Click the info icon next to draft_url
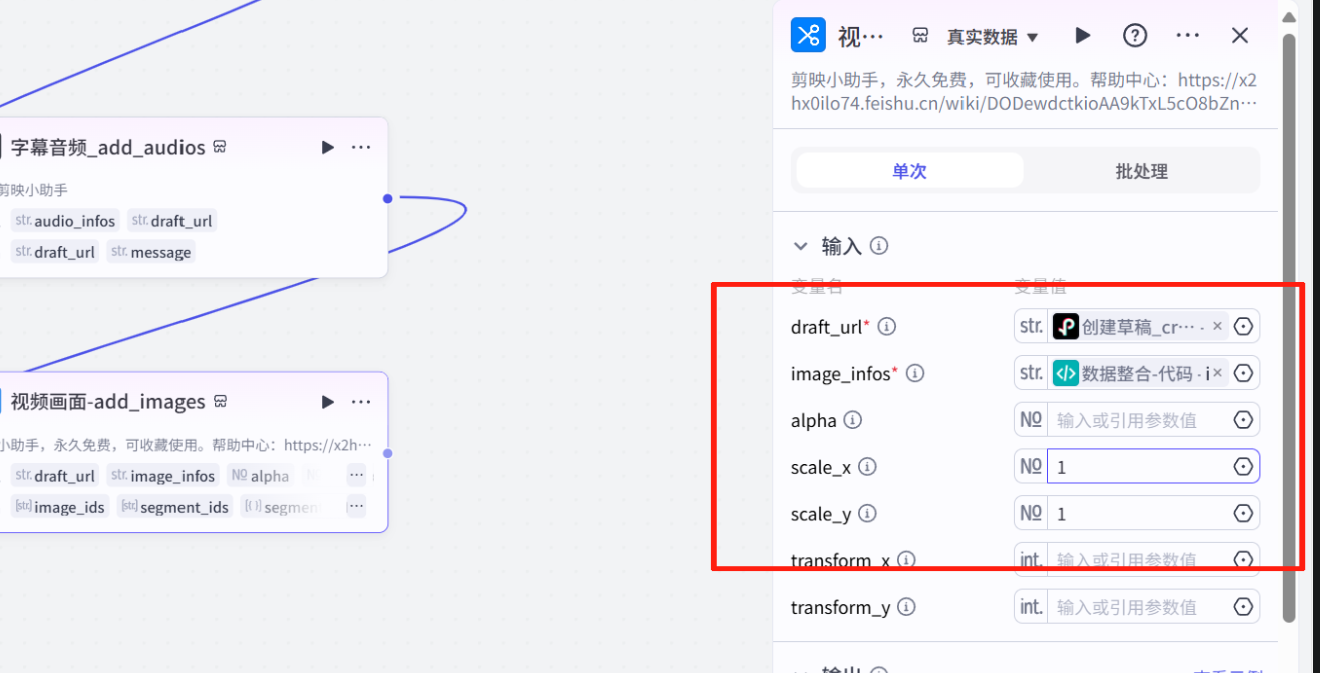This screenshot has height=673, width=1320. (887, 327)
